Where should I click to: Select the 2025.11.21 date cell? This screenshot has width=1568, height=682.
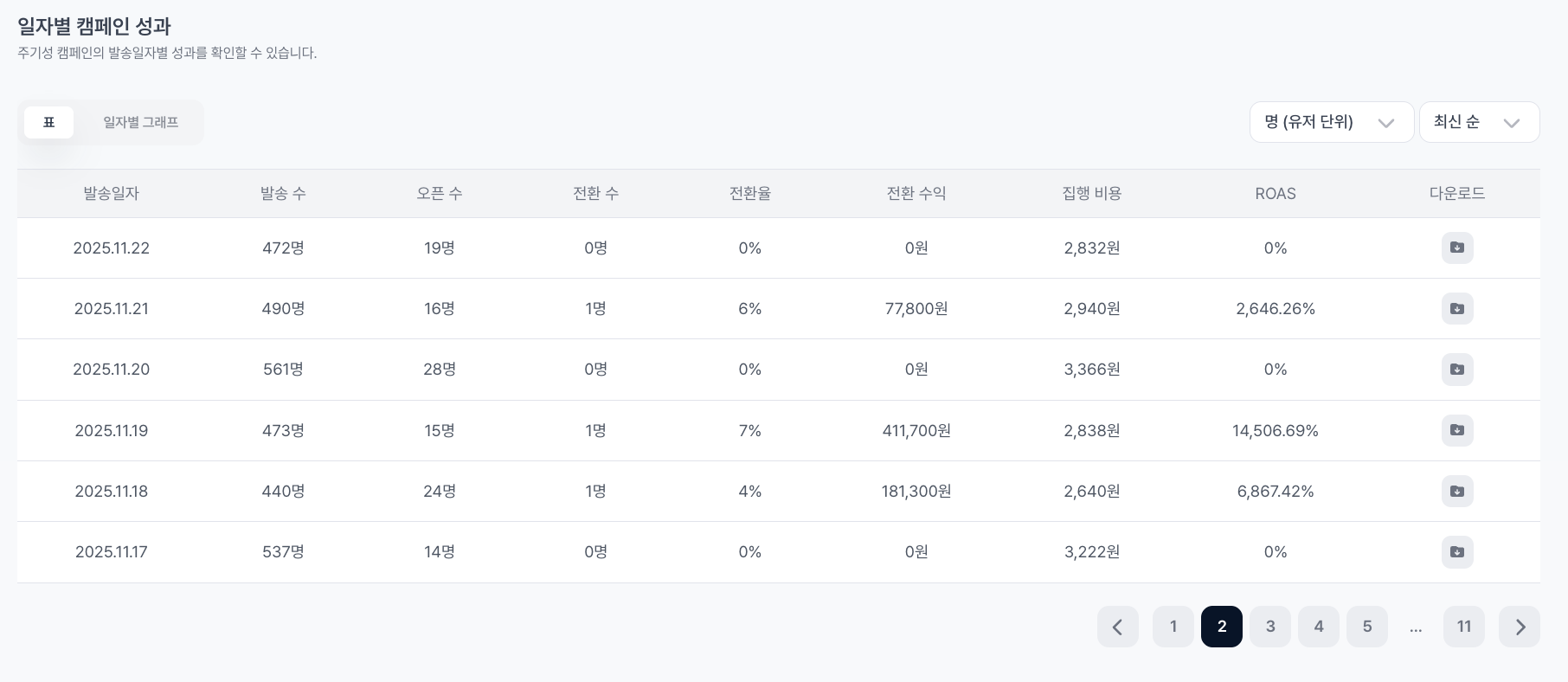(x=111, y=309)
